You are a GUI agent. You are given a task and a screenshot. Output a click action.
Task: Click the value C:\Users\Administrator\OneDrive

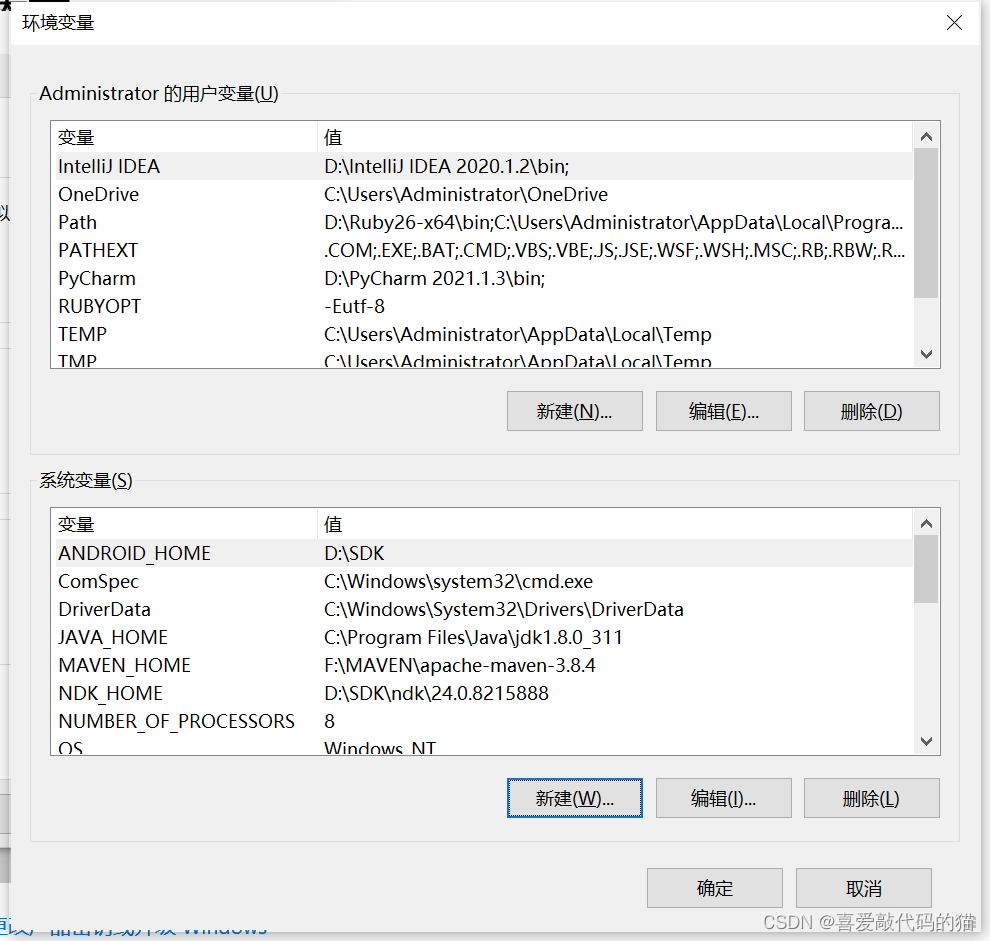[466, 194]
